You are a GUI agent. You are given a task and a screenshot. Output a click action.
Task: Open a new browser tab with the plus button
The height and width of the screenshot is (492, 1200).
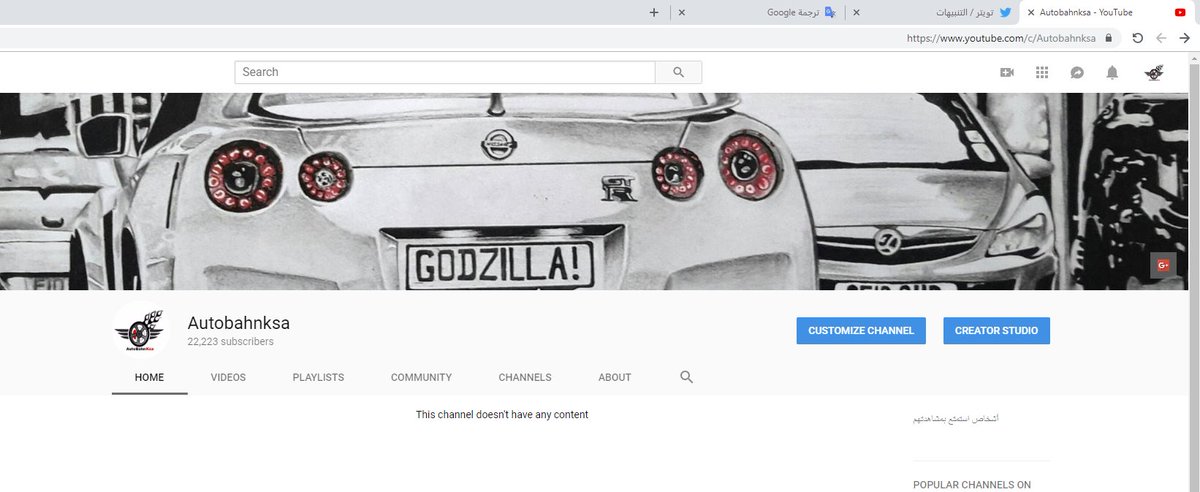pos(654,13)
